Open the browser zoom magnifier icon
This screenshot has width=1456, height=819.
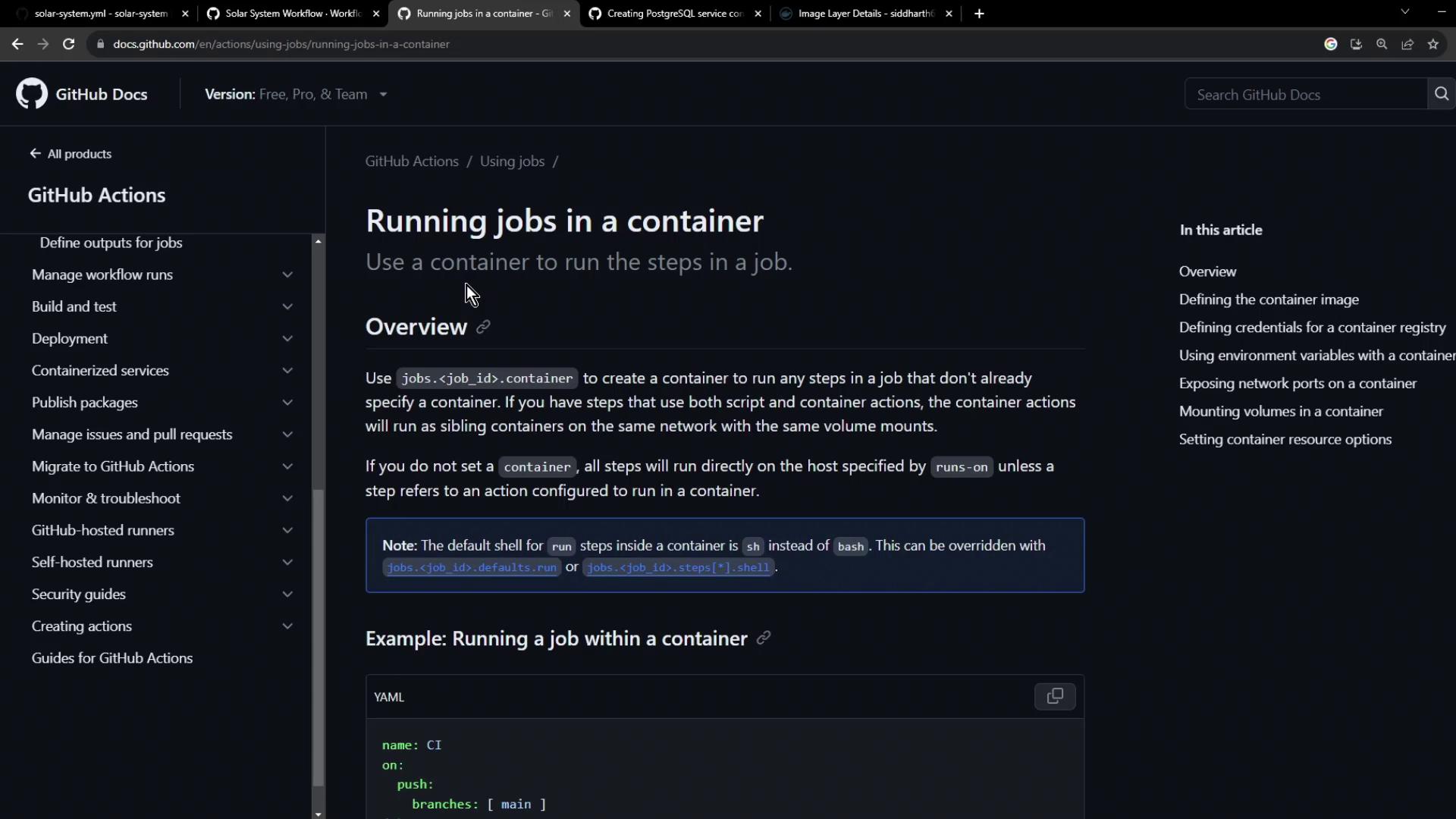pyautogui.click(x=1382, y=44)
